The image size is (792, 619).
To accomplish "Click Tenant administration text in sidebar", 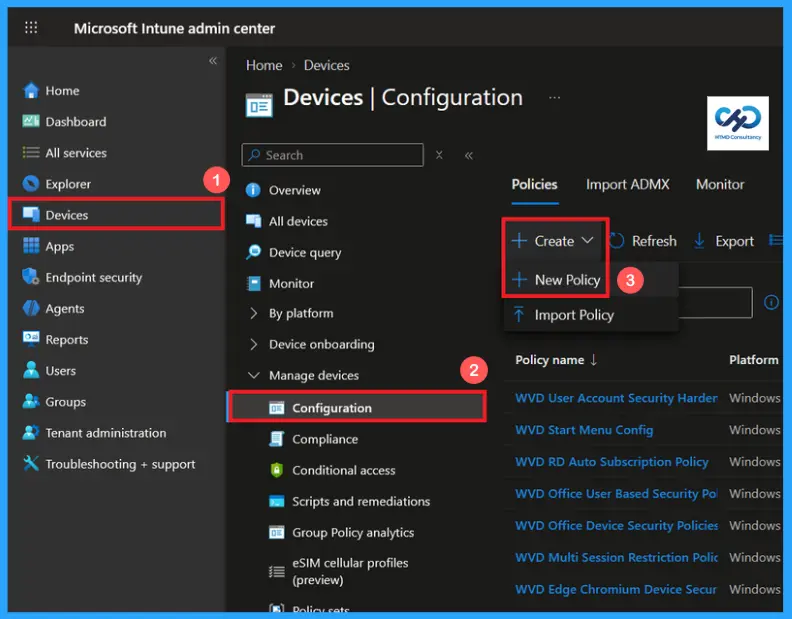I will pyautogui.click(x=106, y=433).
